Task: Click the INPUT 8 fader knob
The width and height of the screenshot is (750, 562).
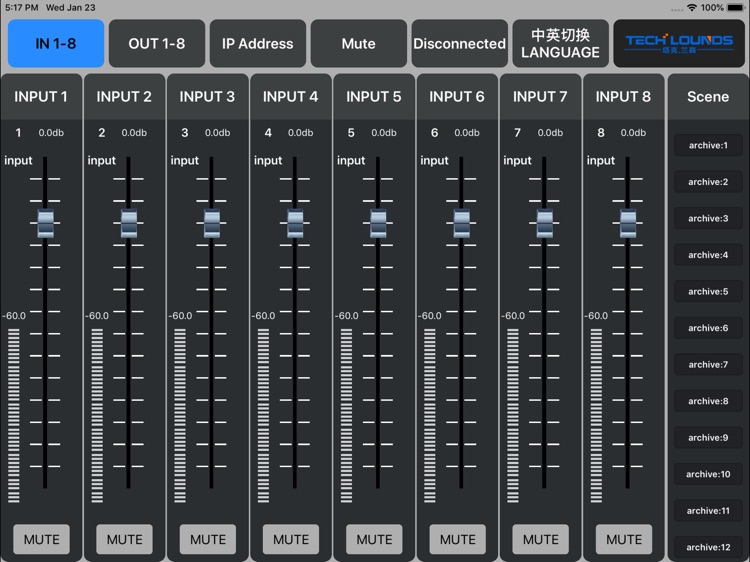Action: [628, 223]
